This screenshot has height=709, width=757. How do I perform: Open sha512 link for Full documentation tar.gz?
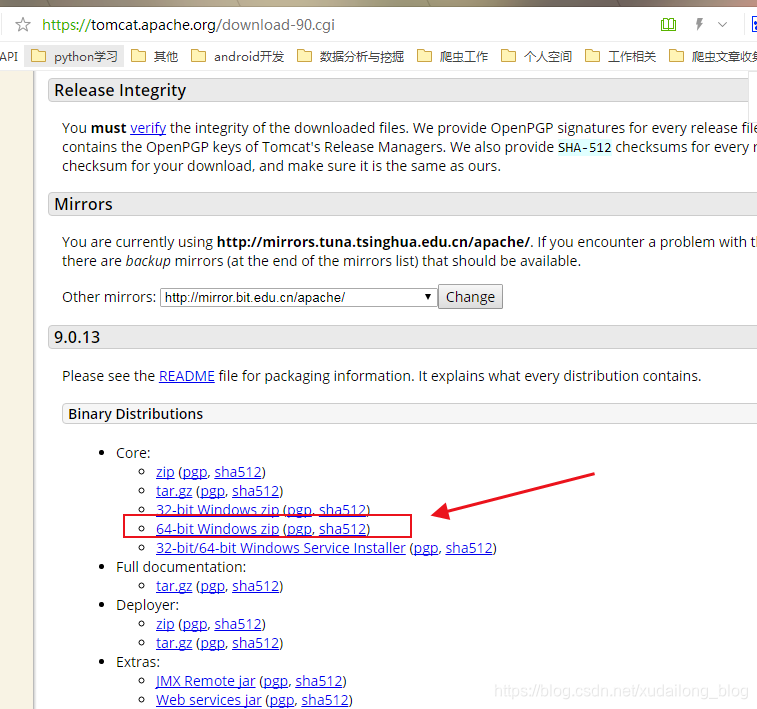click(256, 586)
